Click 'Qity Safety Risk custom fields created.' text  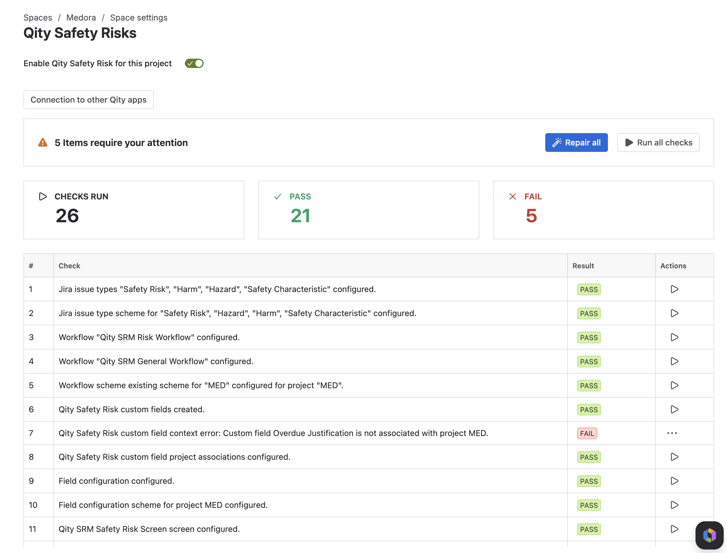pos(131,409)
